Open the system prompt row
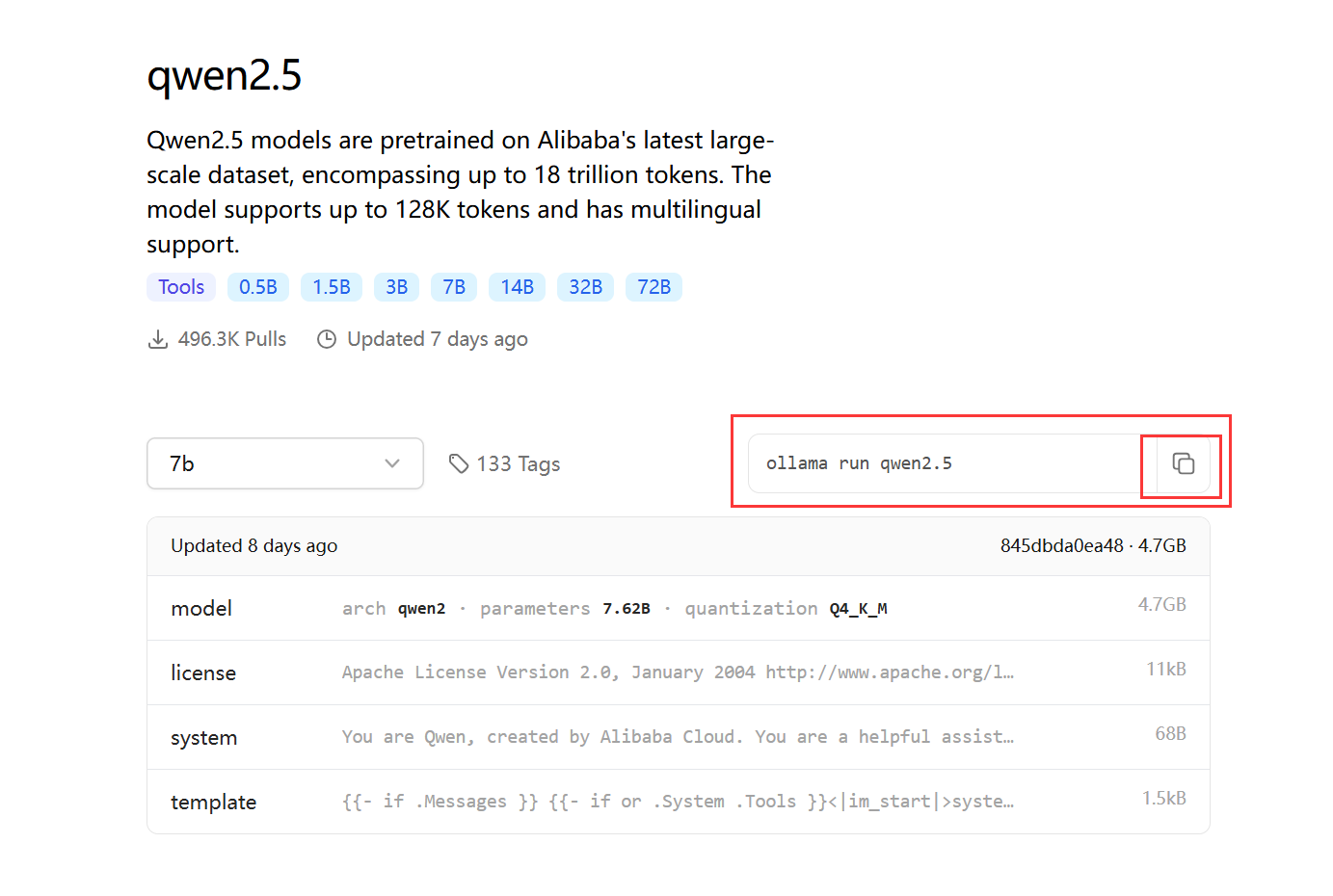The width and height of the screenshot is (1333, 896). coord(678,737)
